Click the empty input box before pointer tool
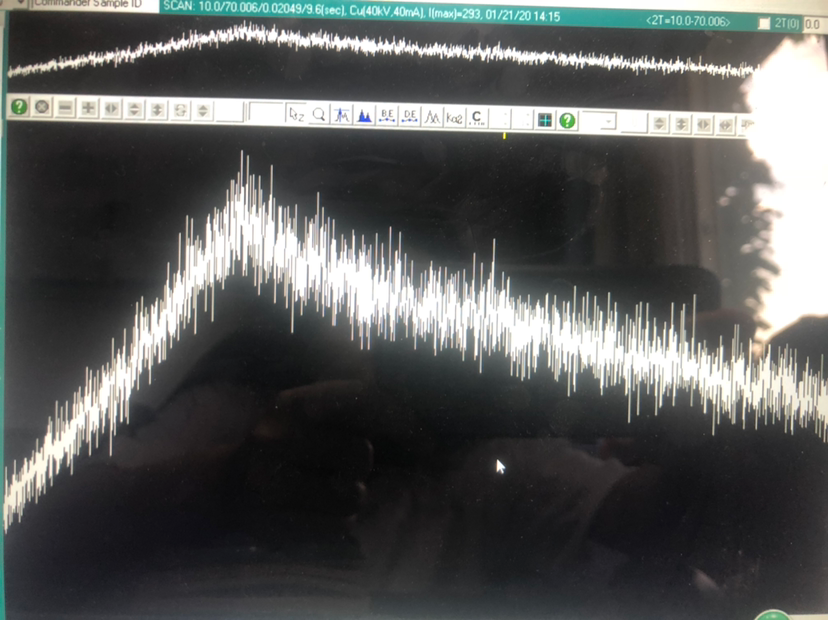Image resolution: width=828 pixels, height=620 pixels. click(265, 114)
